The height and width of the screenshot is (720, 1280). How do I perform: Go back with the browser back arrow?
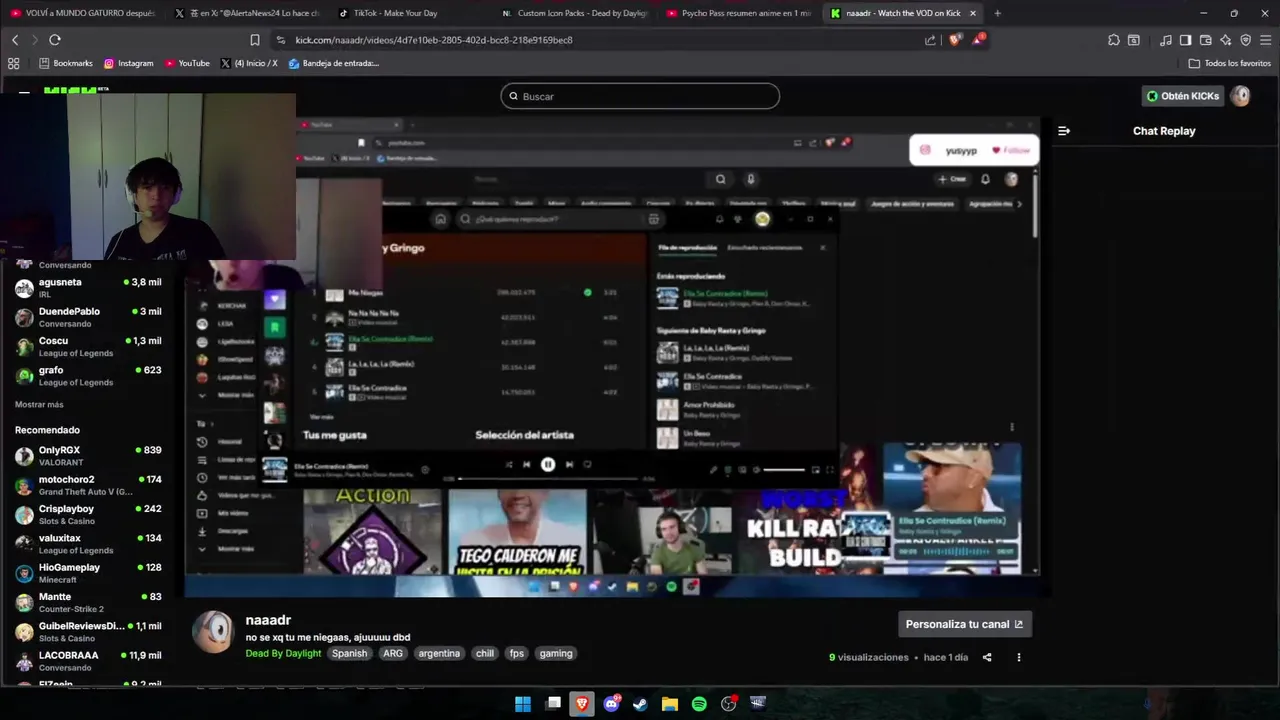15,40
